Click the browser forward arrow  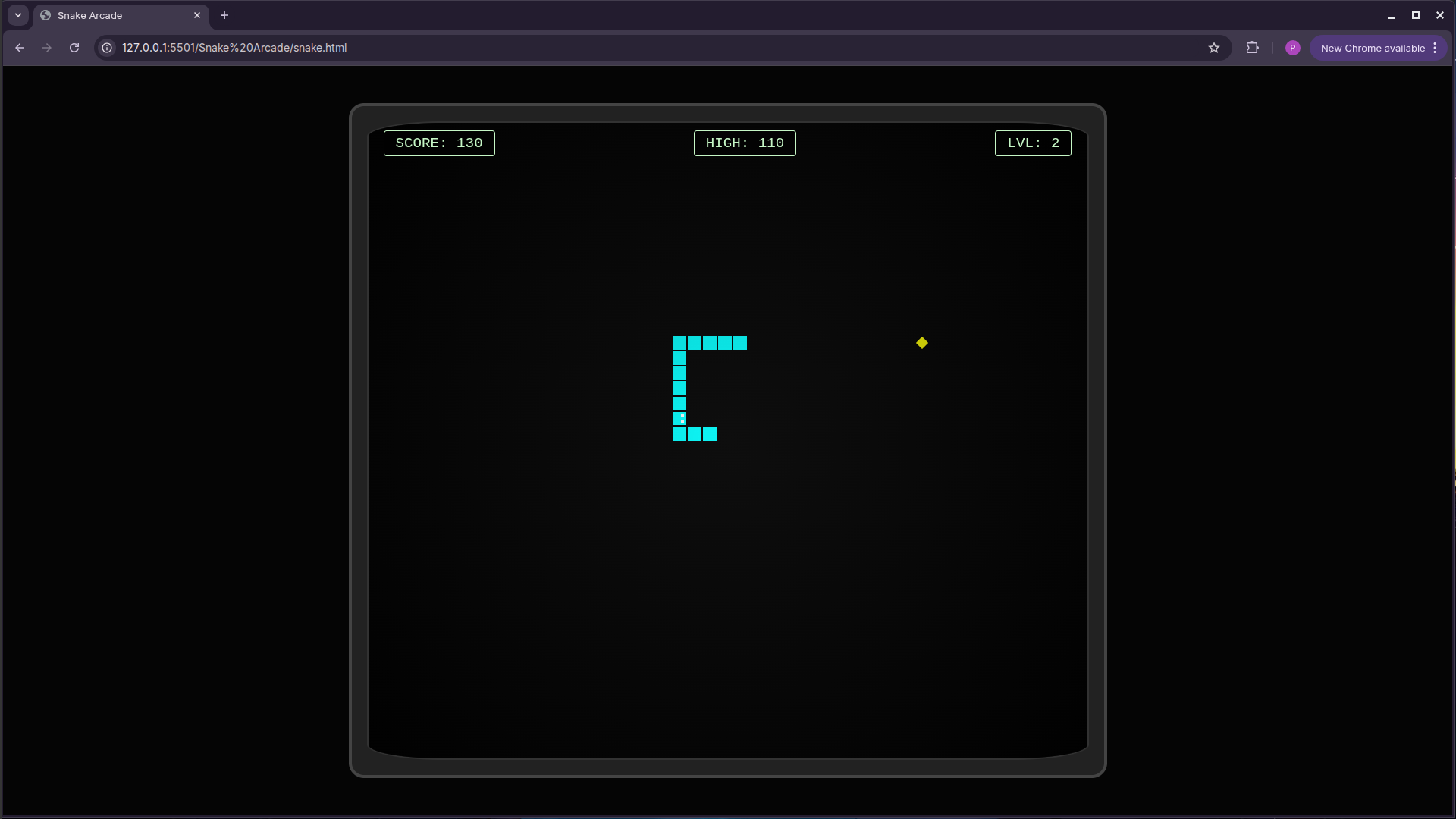point(47,48)
